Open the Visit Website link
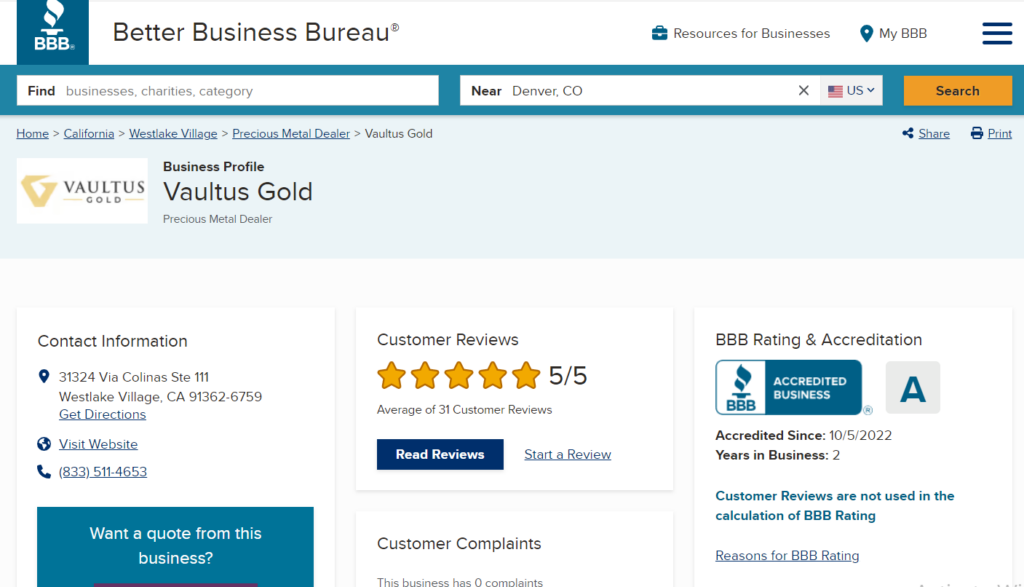The height and width of the screenshot is (587, 1024). click(x=98, y=444)
